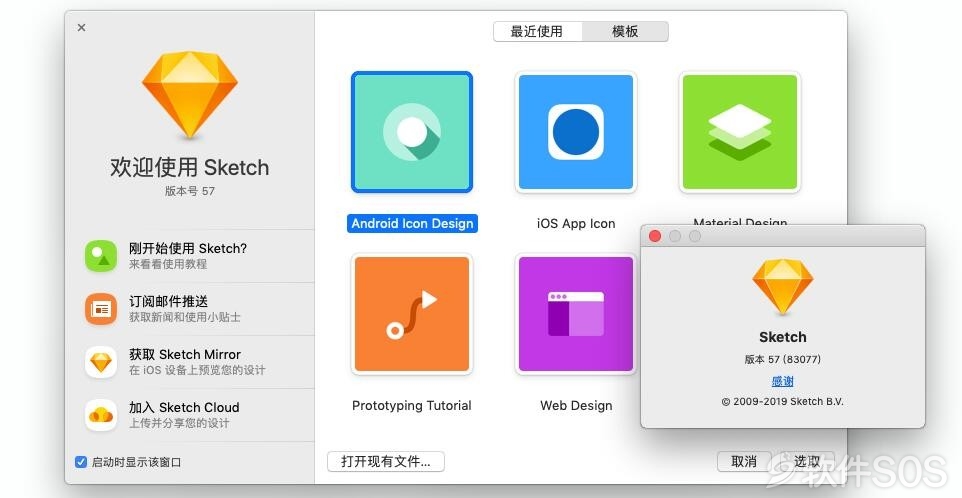Click the Prototyping Tutorial label
962x498 pixels.
point(412,405)
